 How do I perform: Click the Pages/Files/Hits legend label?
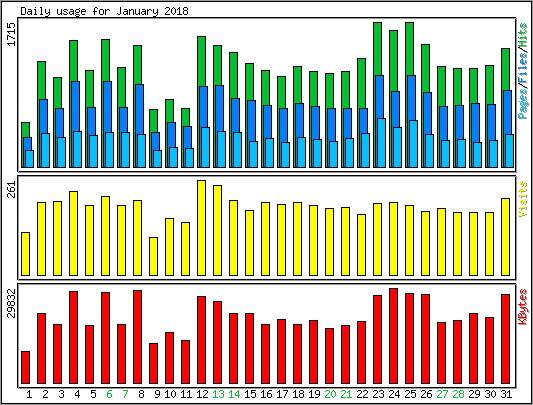click(x=523, y=71)
